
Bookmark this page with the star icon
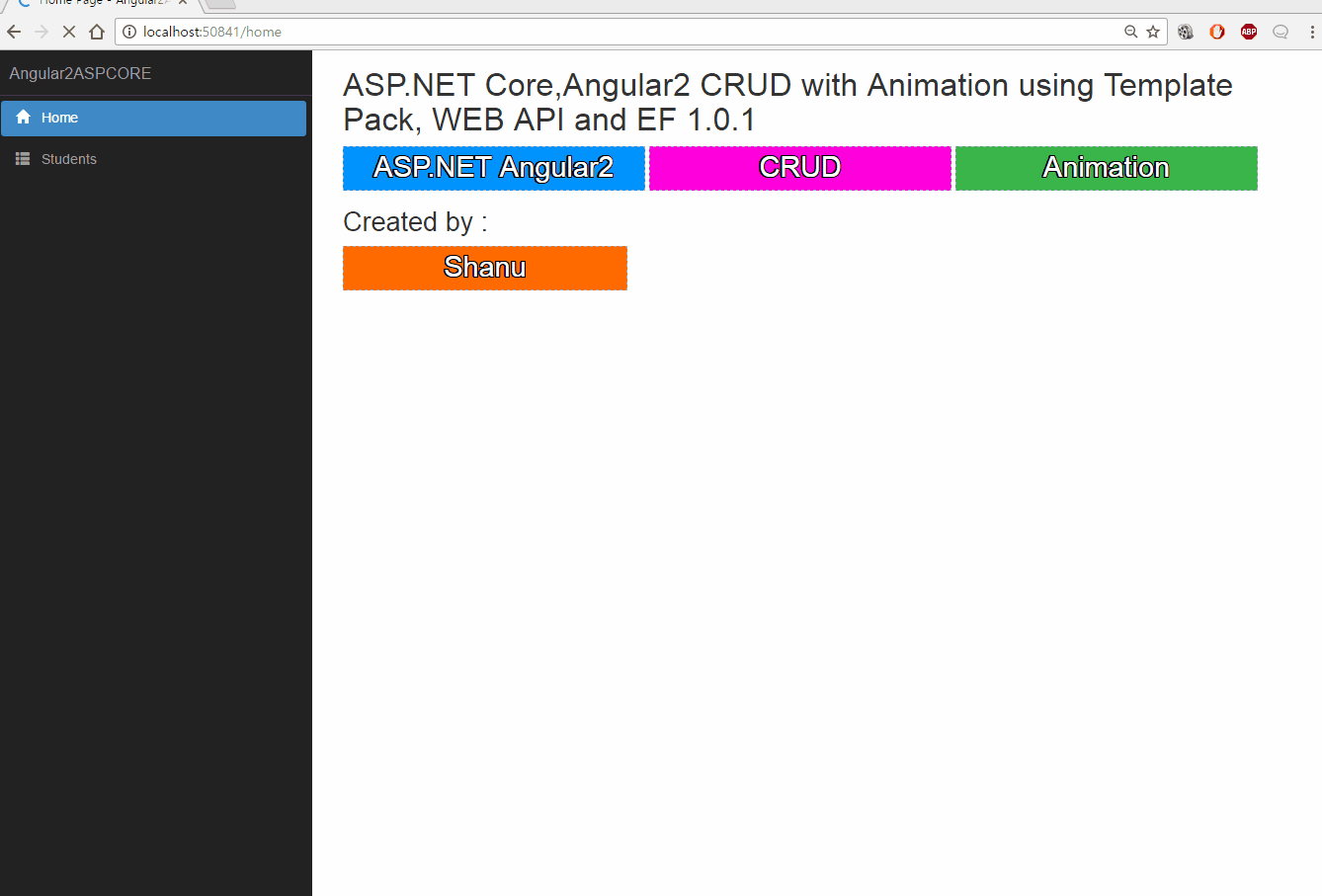(1153, 32)
